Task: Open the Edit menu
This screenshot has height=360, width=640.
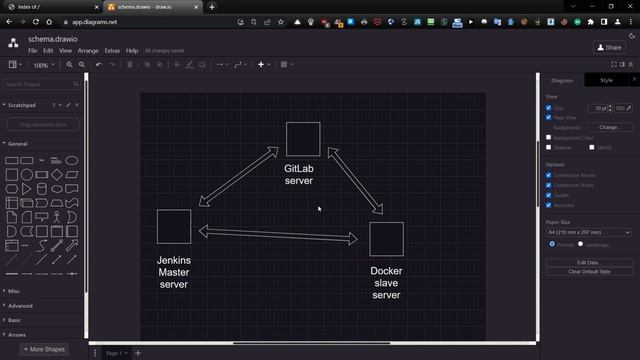Action: point(48,51)
